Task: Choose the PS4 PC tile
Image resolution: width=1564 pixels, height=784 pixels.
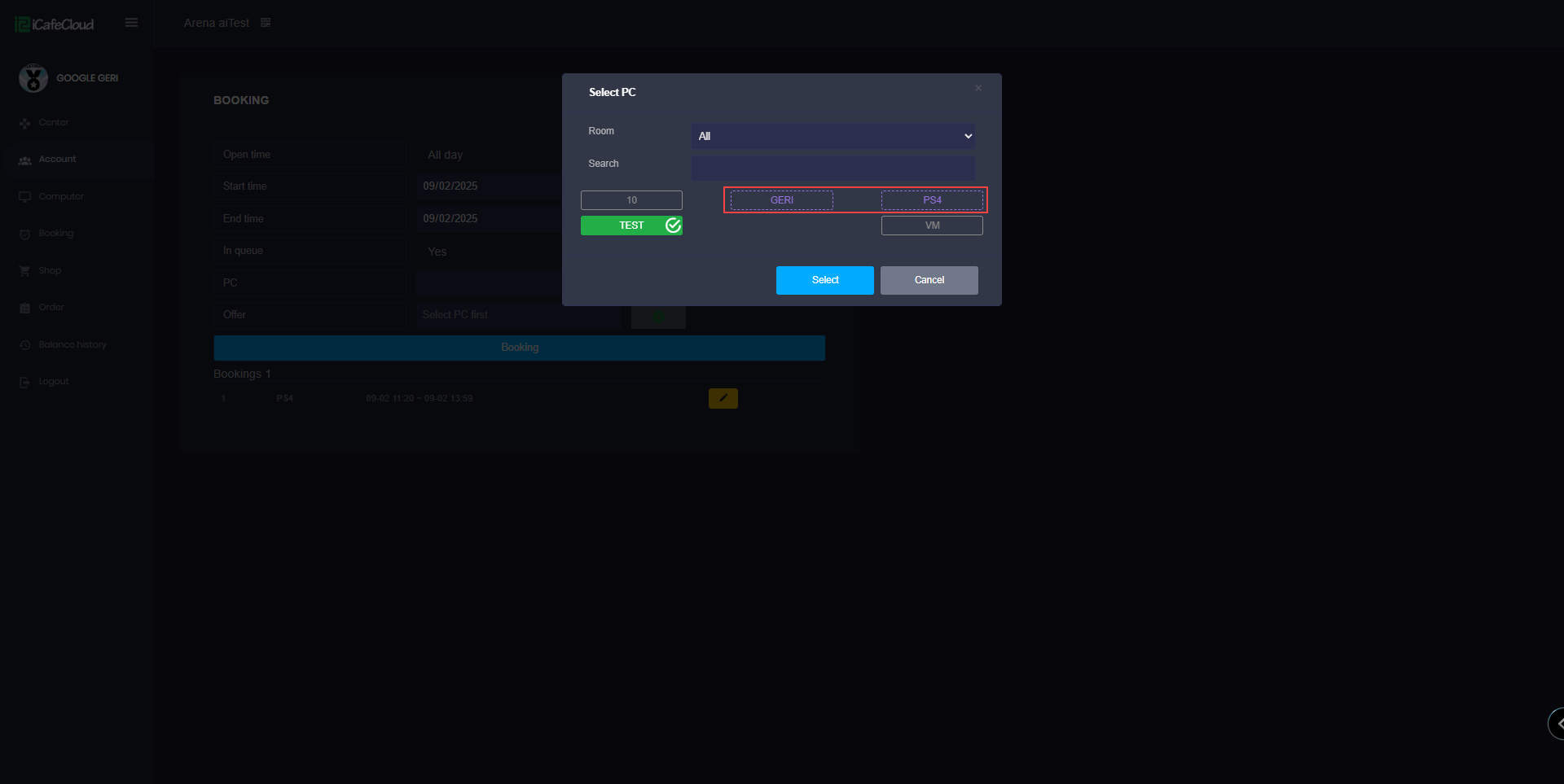Action: click(932, 200)
